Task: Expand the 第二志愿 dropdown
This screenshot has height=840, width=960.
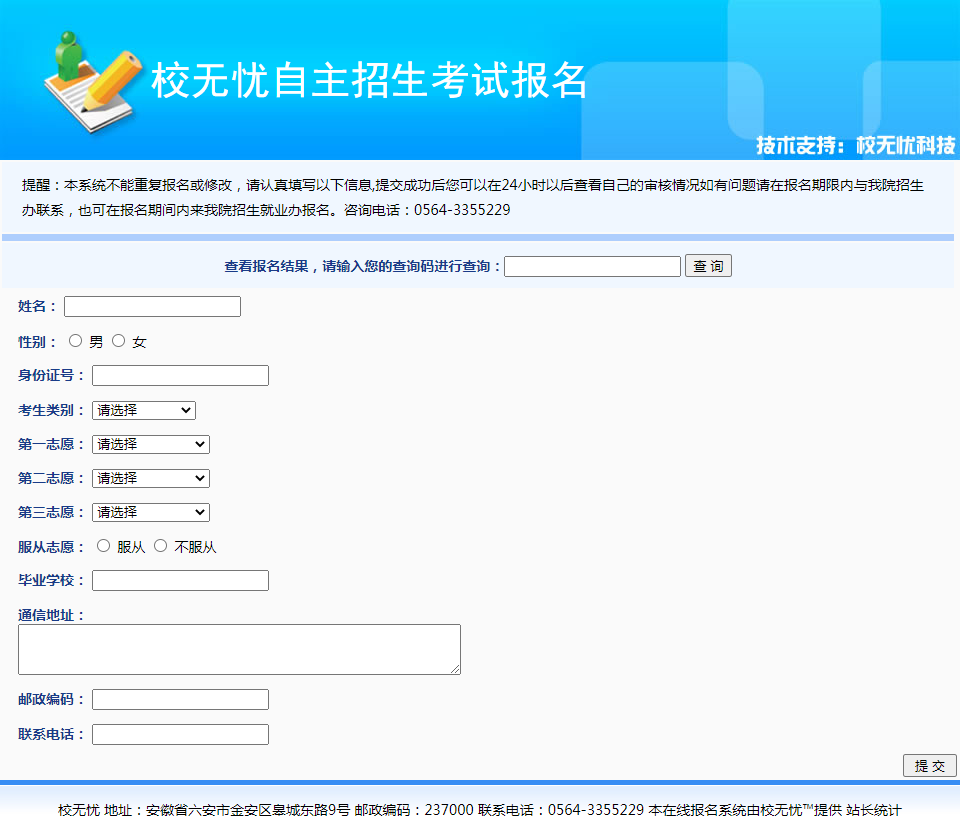Action: 151,479
